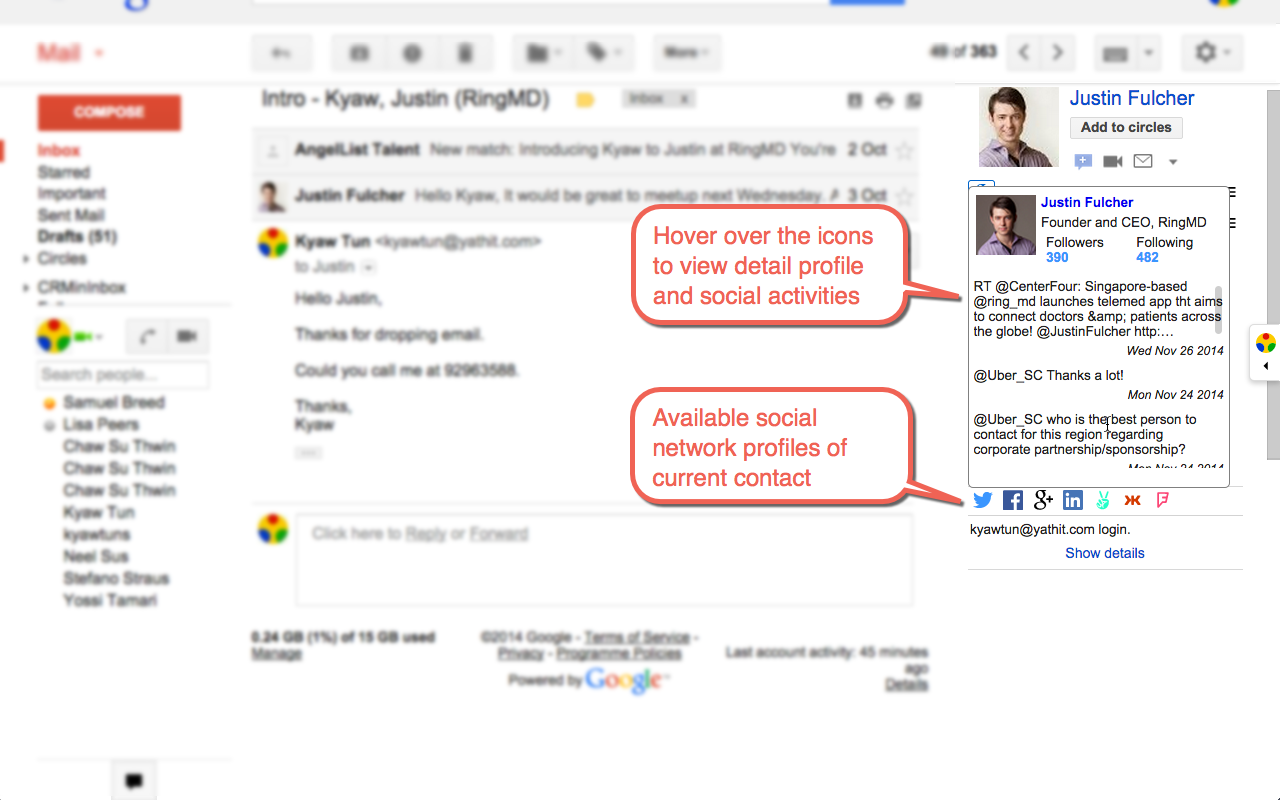Click the chat bubble icon at bottom left
This screenshot has height=800, width=1280.
[x=134, y=781]
